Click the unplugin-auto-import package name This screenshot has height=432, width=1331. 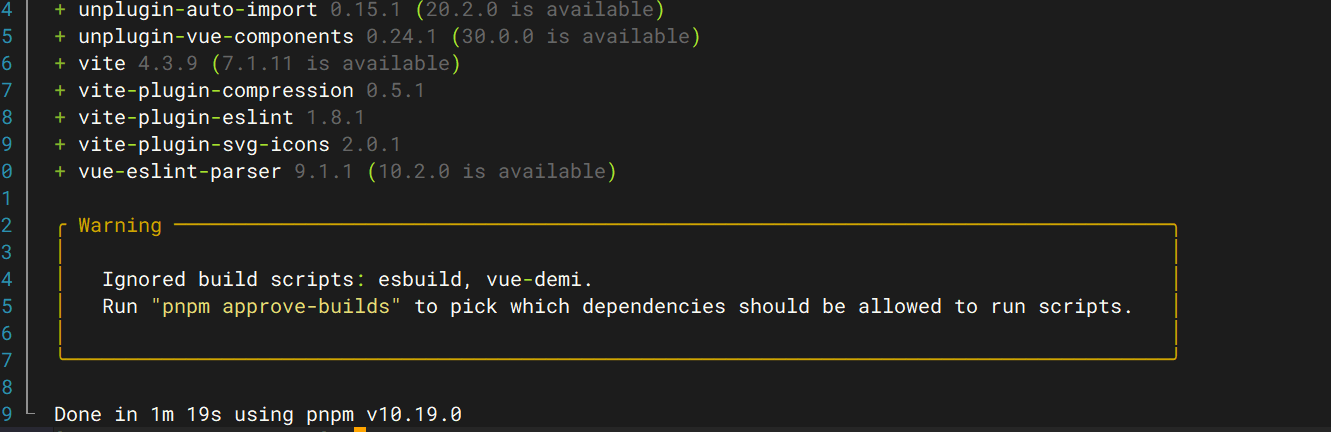point(198,10)
